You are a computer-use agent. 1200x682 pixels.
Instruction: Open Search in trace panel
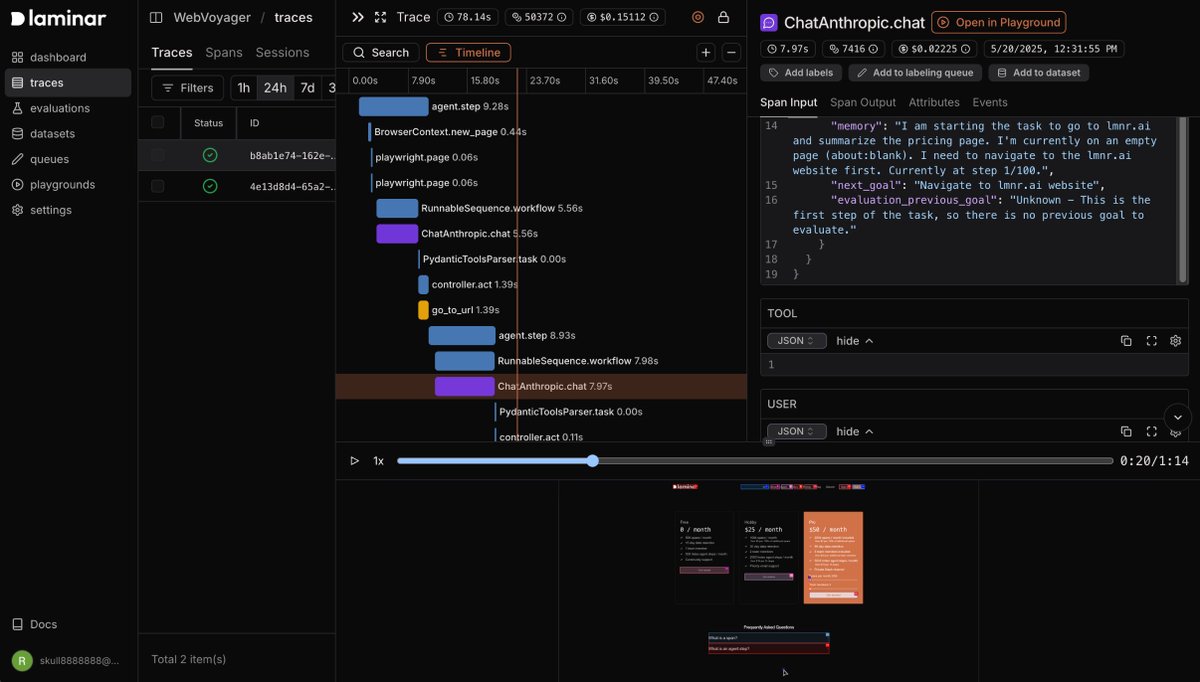(x=381, y=53)
